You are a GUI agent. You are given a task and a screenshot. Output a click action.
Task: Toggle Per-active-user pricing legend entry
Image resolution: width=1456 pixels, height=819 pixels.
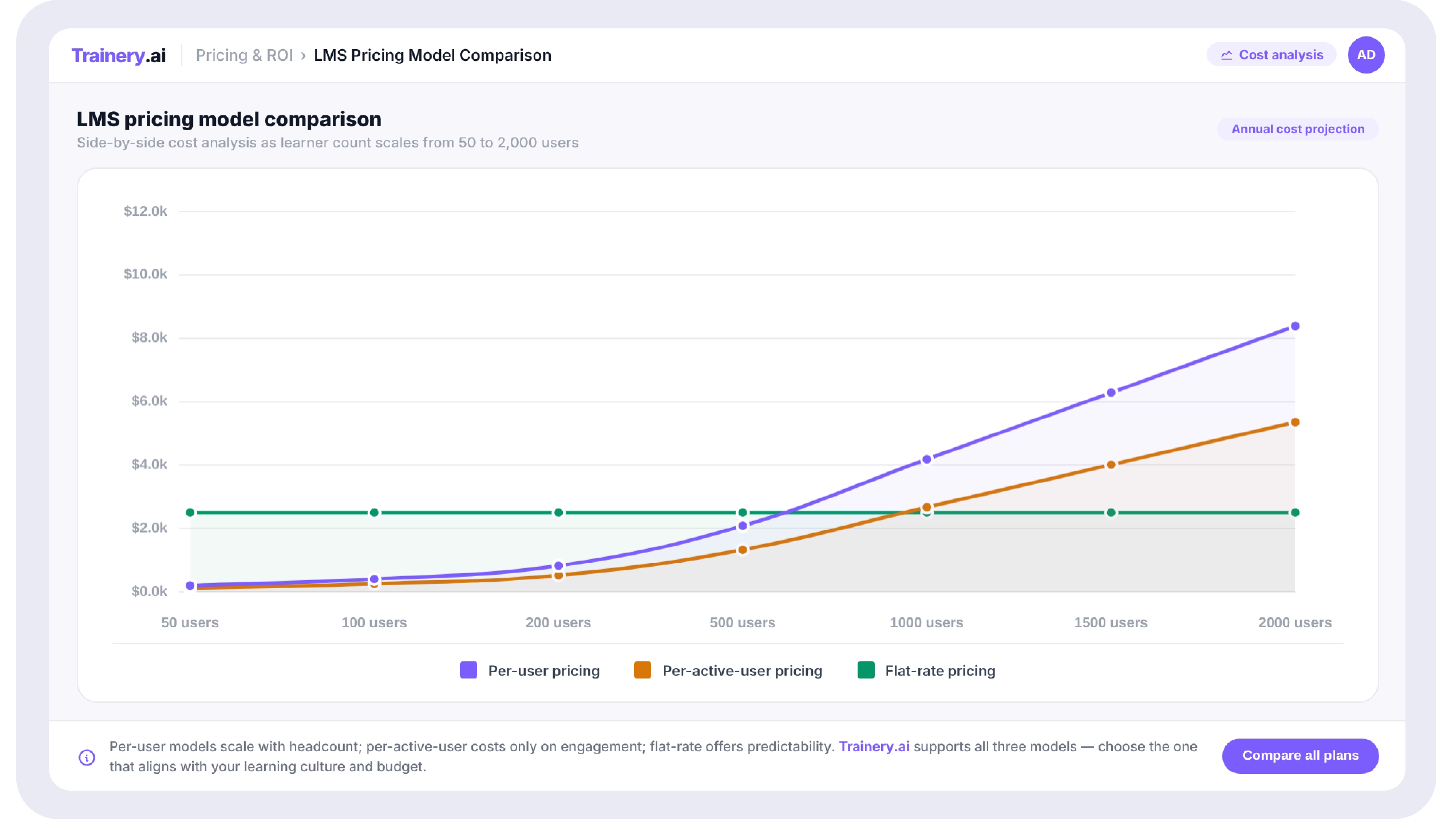pyautogui.click(x=728, y=671)
